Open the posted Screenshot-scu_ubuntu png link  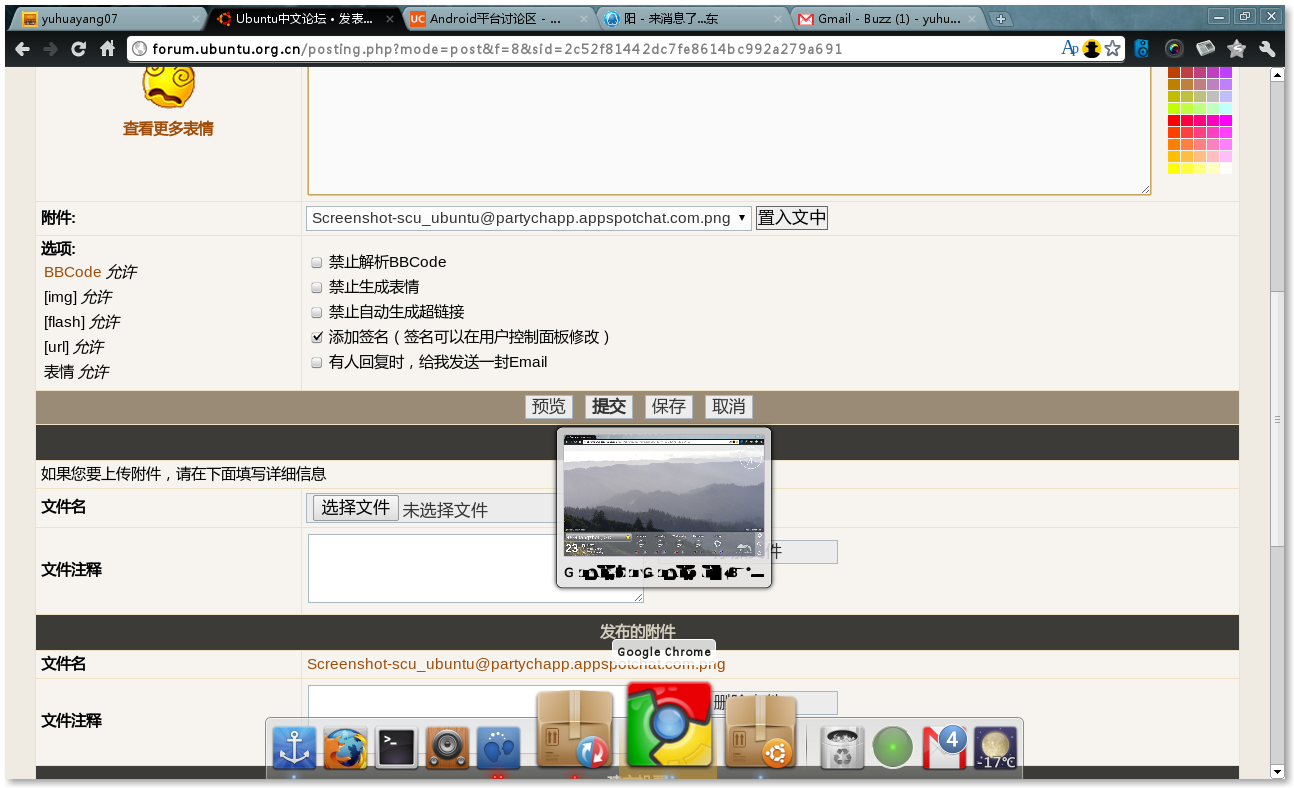pyautogui.click(x=516, y=664)
